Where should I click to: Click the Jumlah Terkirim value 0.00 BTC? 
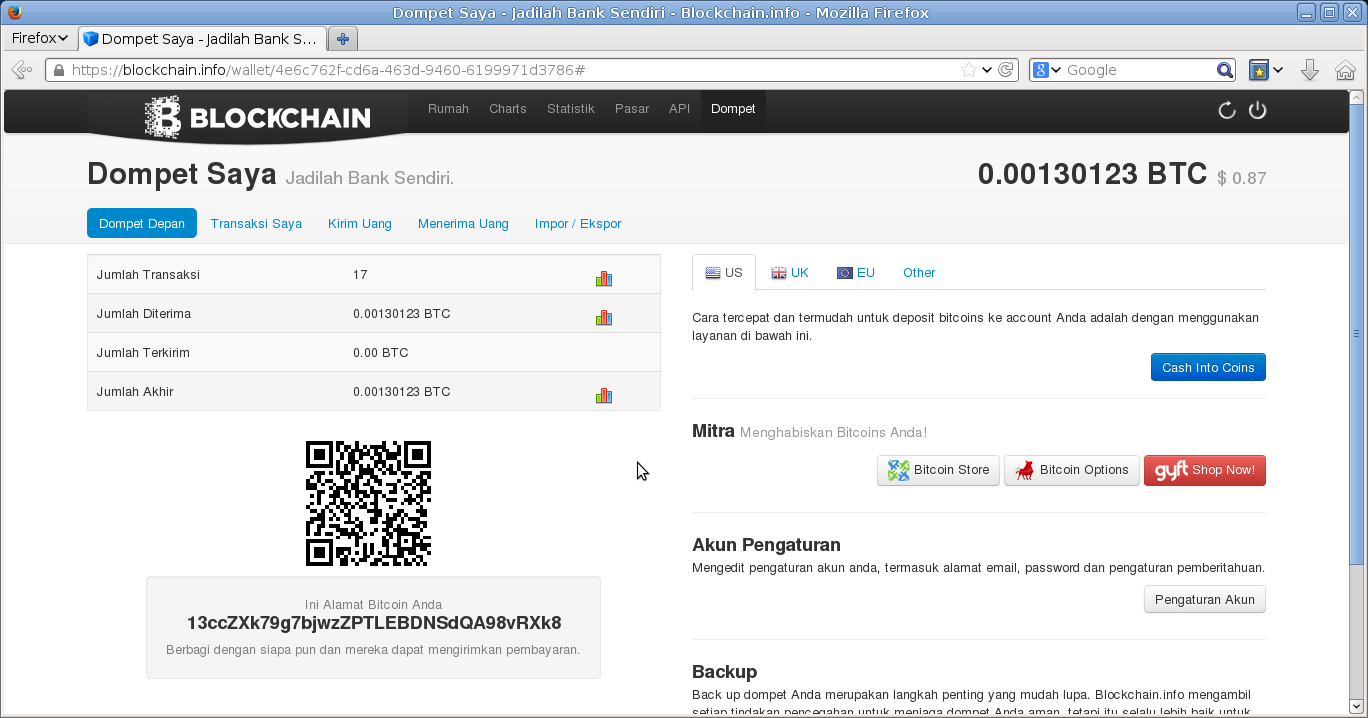[381, 352]
